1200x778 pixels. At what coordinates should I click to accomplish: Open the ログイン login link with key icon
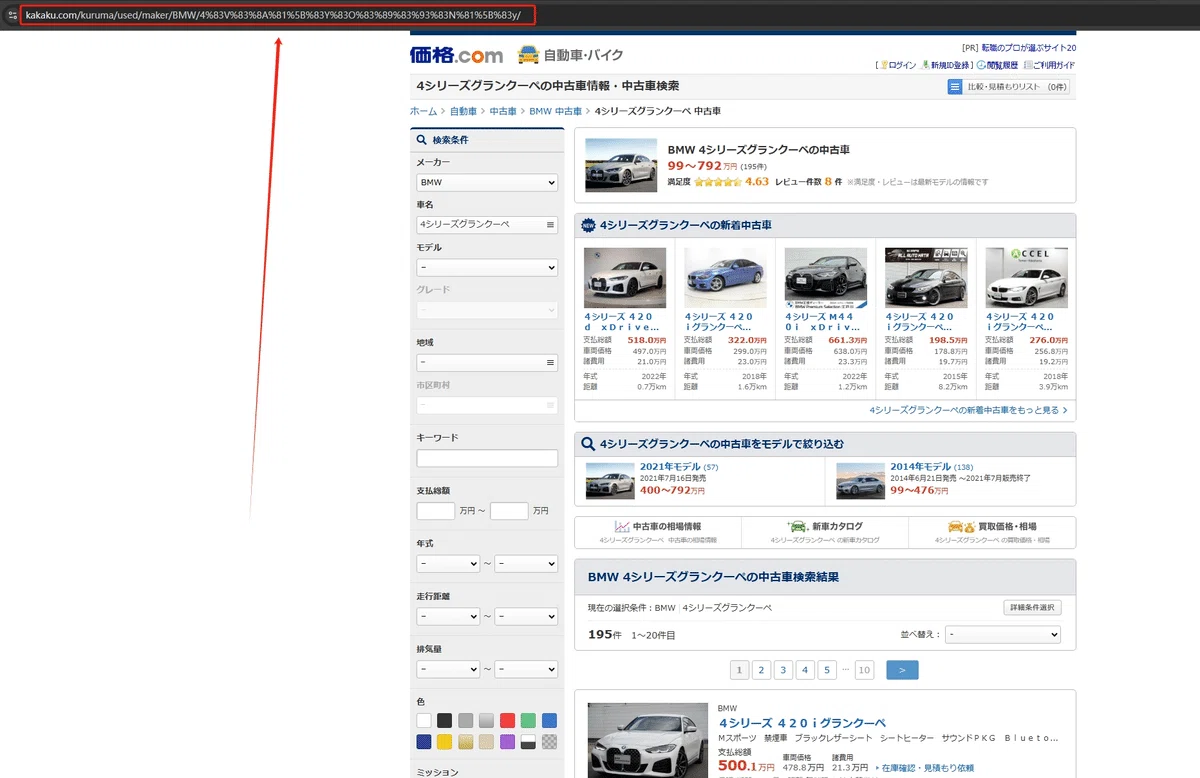[899, 65]
